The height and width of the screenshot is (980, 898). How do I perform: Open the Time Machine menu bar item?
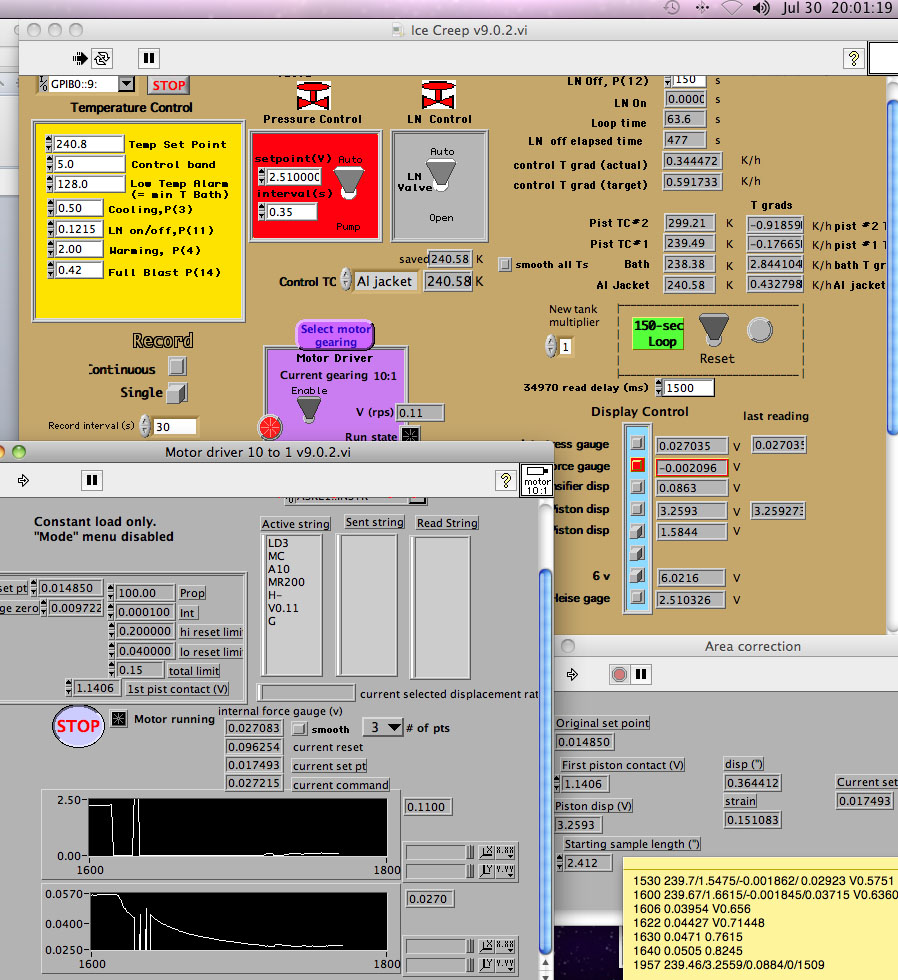(672, 8)
